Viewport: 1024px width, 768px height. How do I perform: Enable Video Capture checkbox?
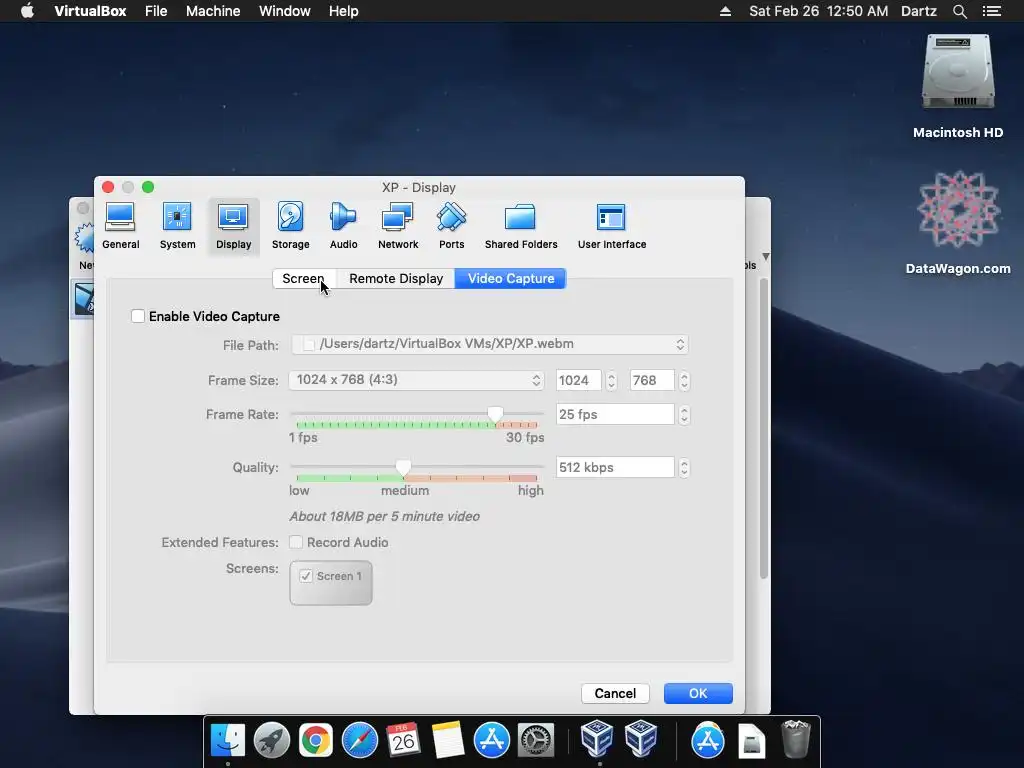point(138,316)
